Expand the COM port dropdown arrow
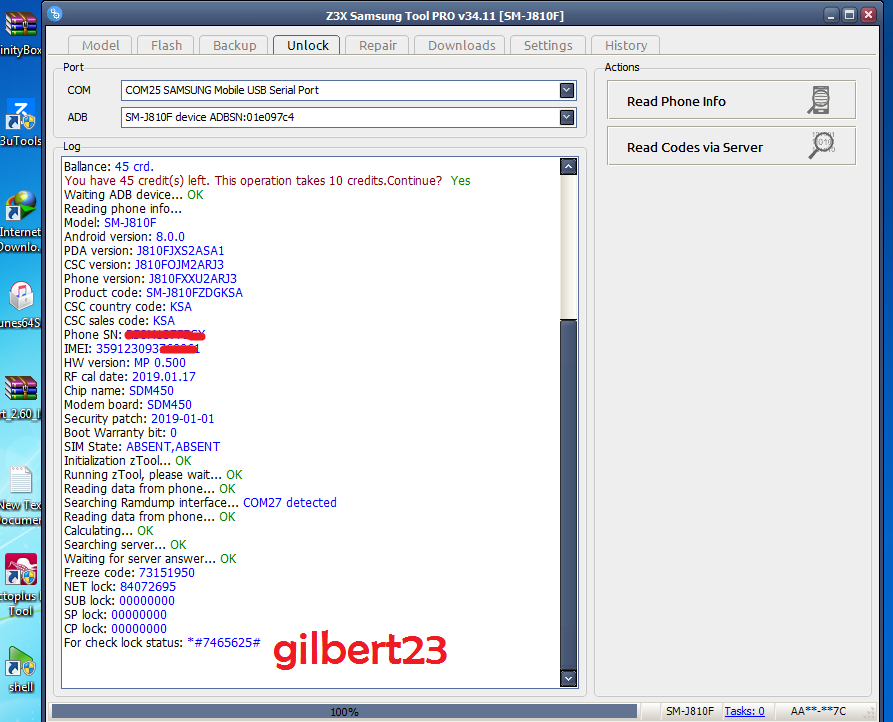Viewport: 893px width, 722px height. click(566, 90)
